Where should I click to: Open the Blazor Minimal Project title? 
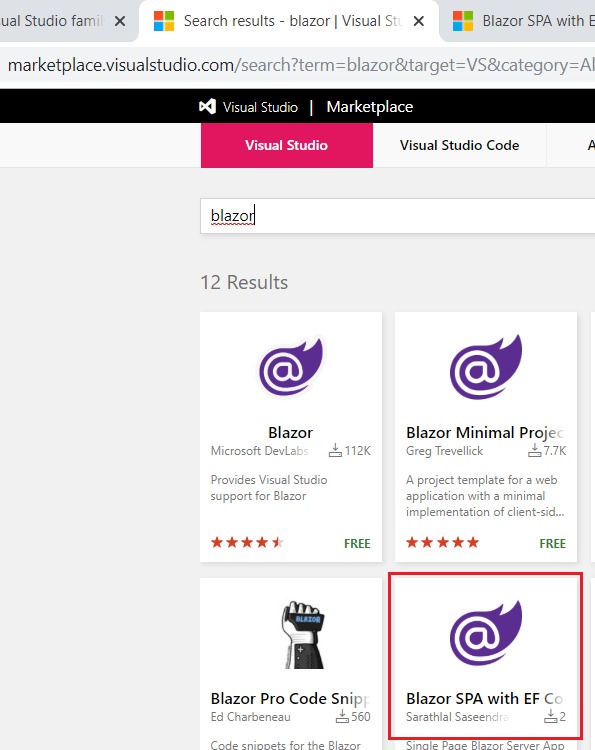(x=485, y=432)
